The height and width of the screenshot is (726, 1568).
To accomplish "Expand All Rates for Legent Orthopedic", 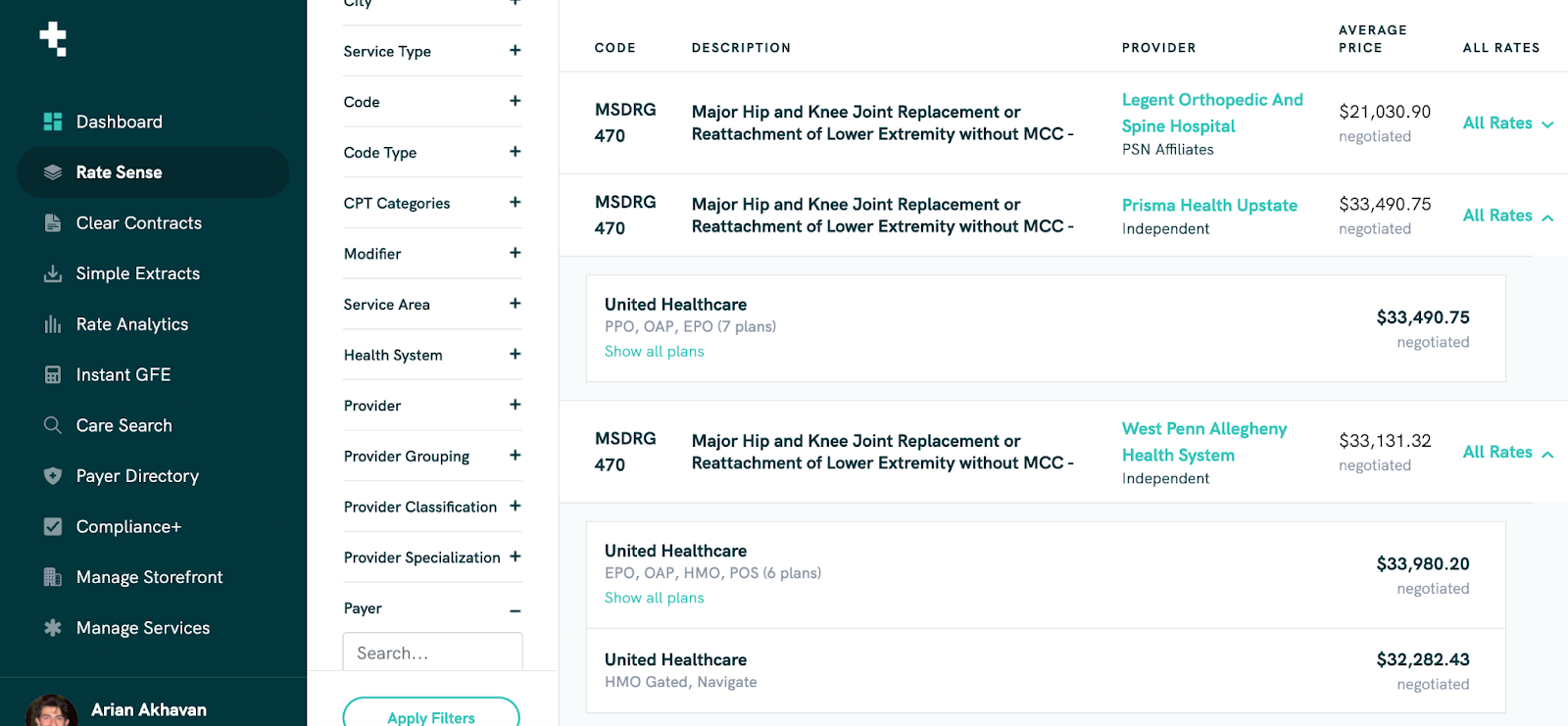I will coord(1507,123).
